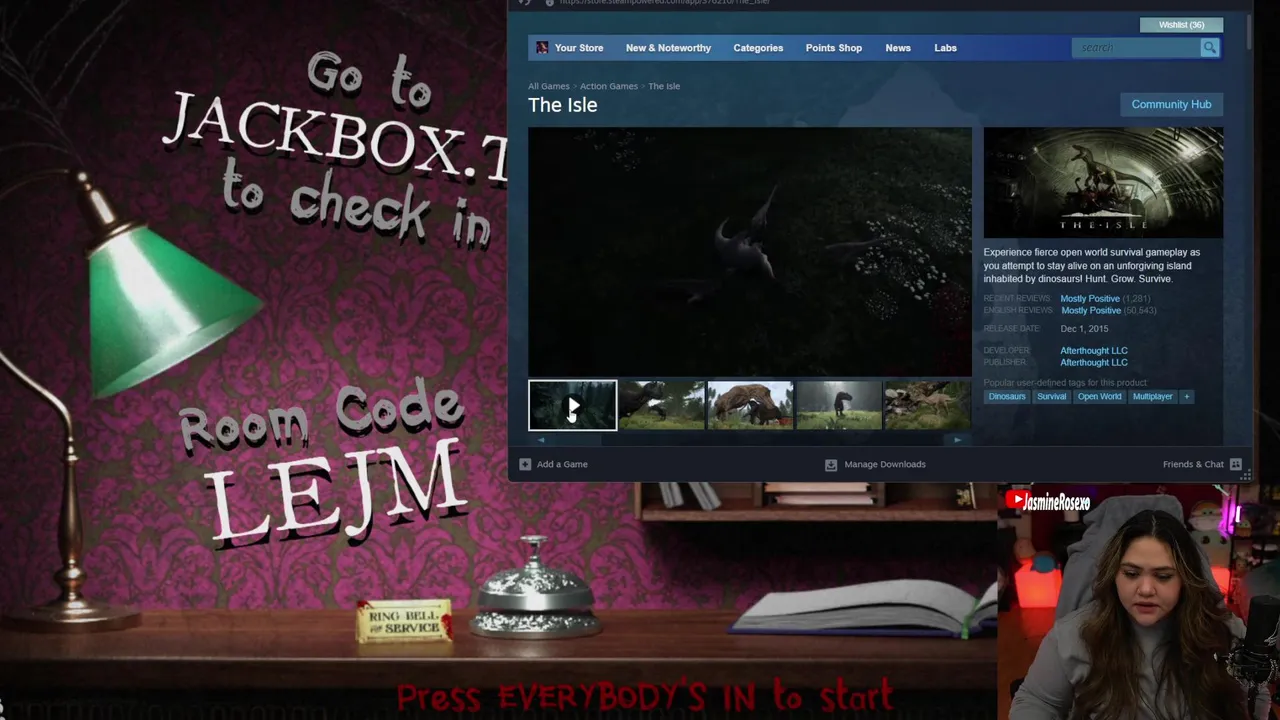Open the recent reviews Mostly Positive link
Viewport: 1280px width, 720px height.
[1090, 299]
